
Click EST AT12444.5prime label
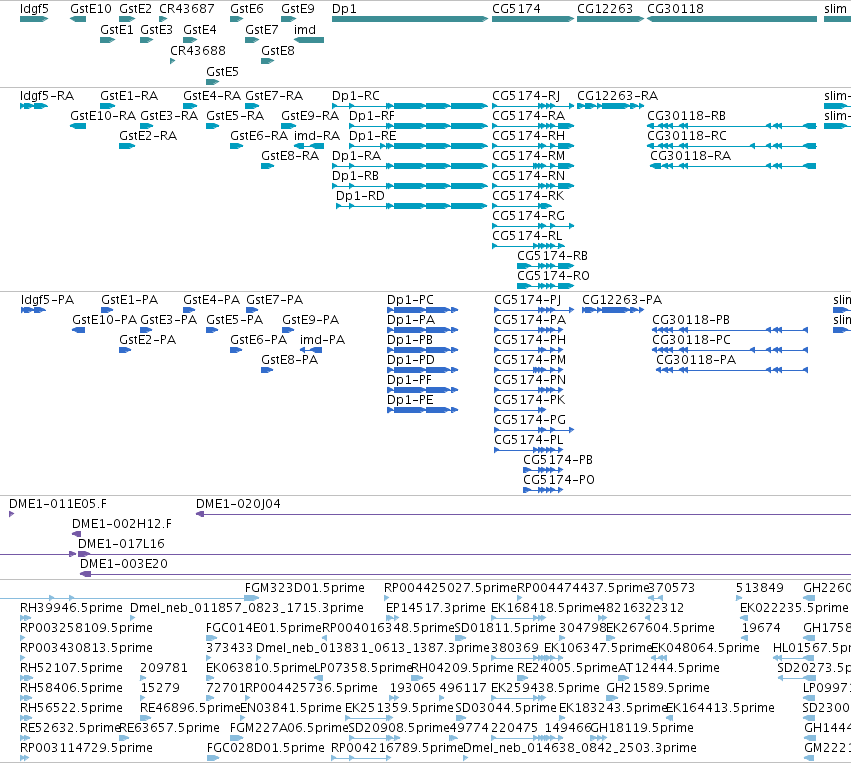tap(669, 668)
